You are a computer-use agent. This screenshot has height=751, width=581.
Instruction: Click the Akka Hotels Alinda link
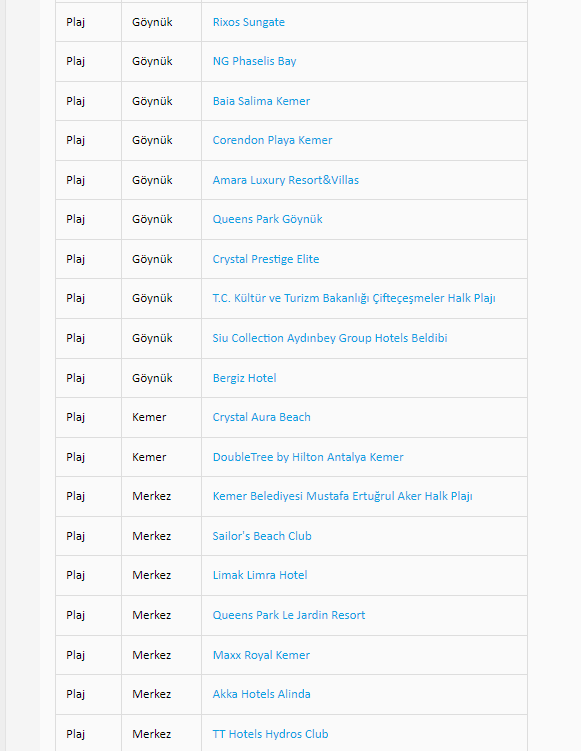(x=262, y=694)
